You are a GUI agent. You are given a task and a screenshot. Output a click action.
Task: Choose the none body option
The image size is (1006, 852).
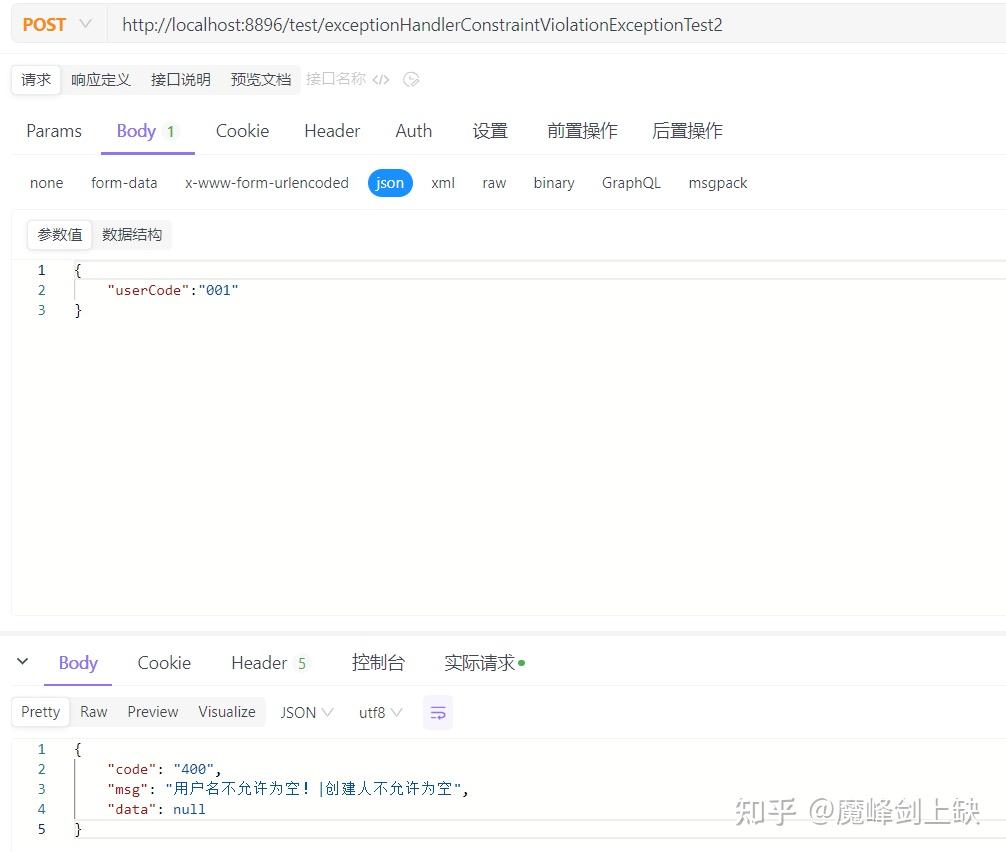(x=46, y=183)
